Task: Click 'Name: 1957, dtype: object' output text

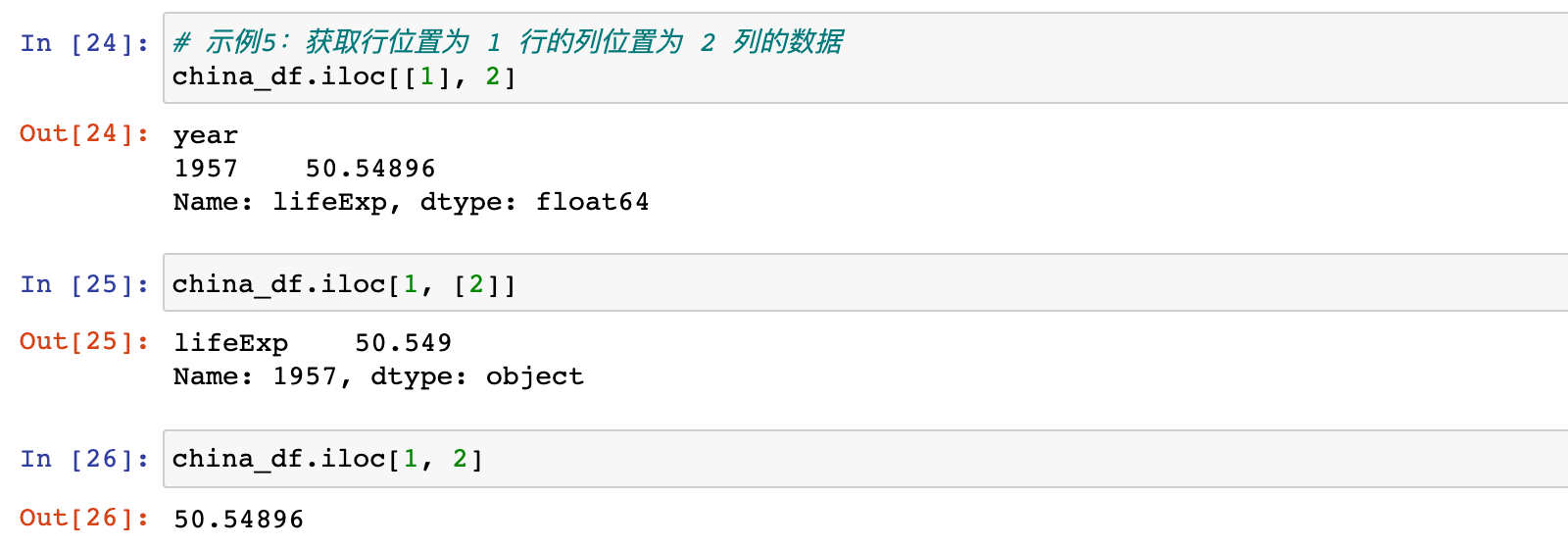Action: [x=378, y=376]
